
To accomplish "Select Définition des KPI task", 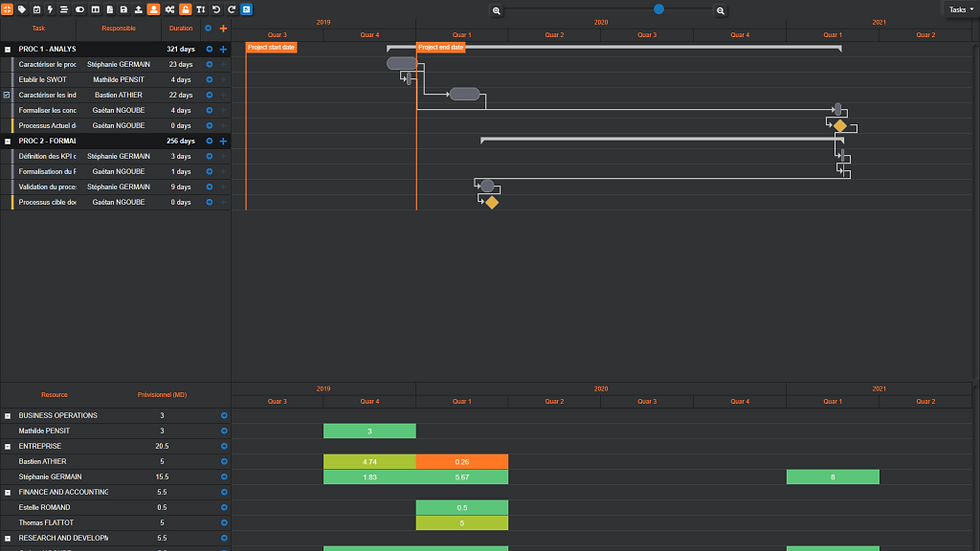I will (x=48, y=156).
